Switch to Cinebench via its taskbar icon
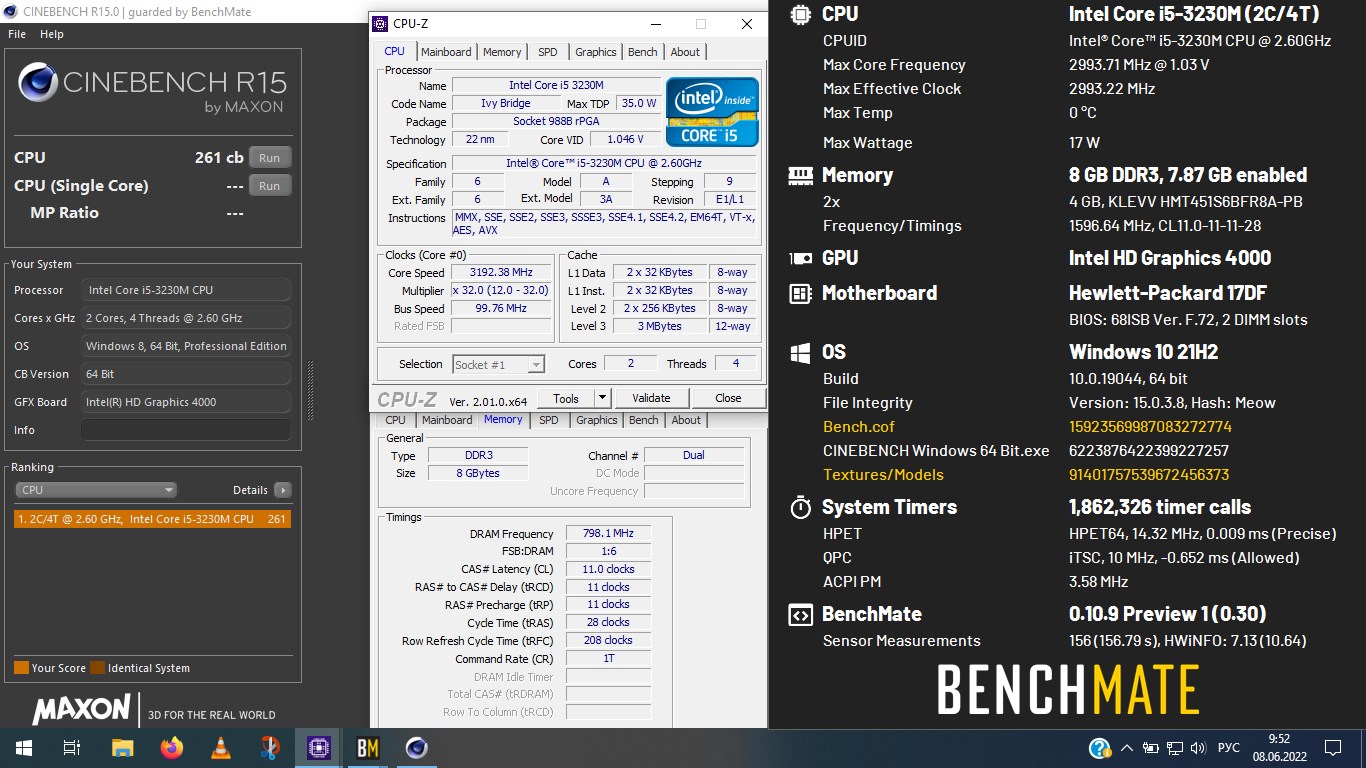This screenshot has width=1366, height=768. (417, 747)
